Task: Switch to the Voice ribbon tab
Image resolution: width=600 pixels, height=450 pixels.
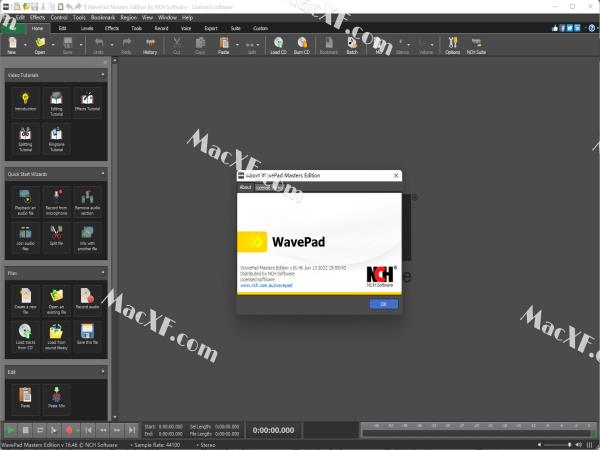Action: pos(186,28)
